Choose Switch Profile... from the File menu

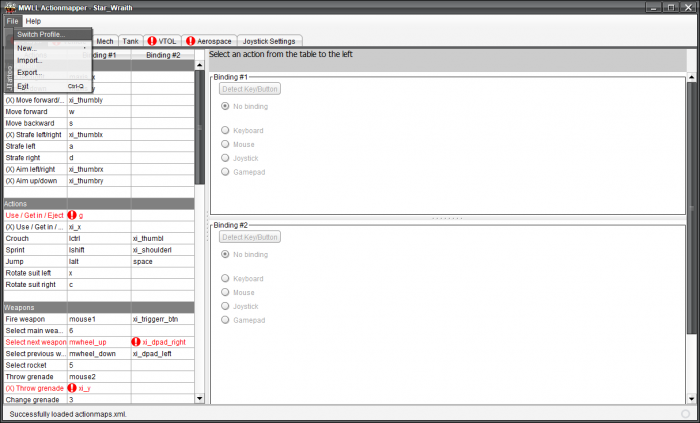[x=41, y=34]
